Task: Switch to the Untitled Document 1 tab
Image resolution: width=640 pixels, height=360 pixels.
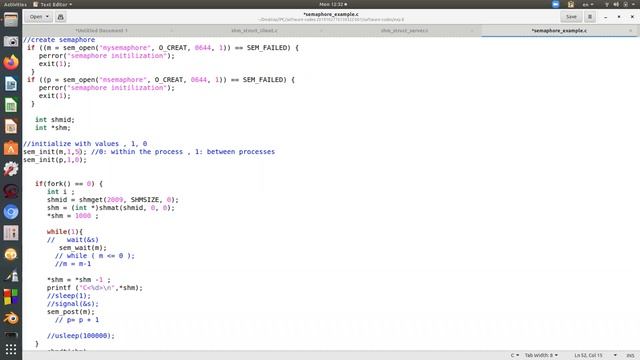Action: click(x=102, y=31)
